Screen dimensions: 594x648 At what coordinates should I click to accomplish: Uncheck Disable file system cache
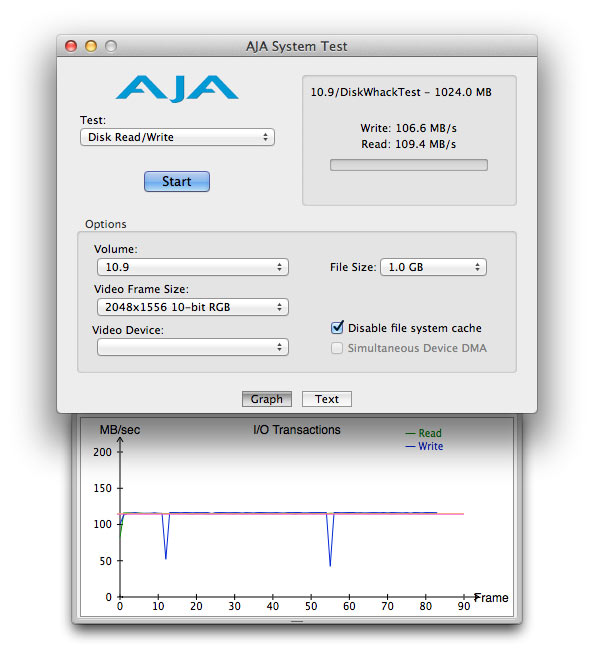[x=337, y=327]
